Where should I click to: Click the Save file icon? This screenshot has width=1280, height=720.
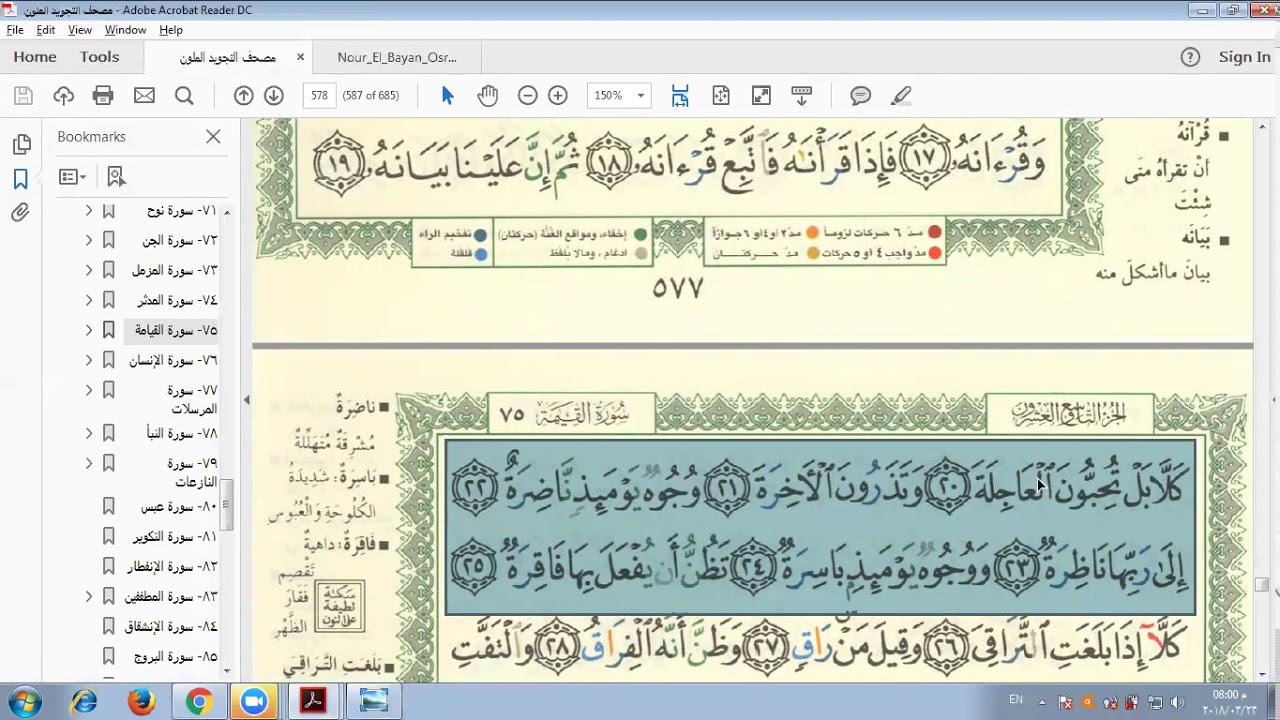point(23,95)
